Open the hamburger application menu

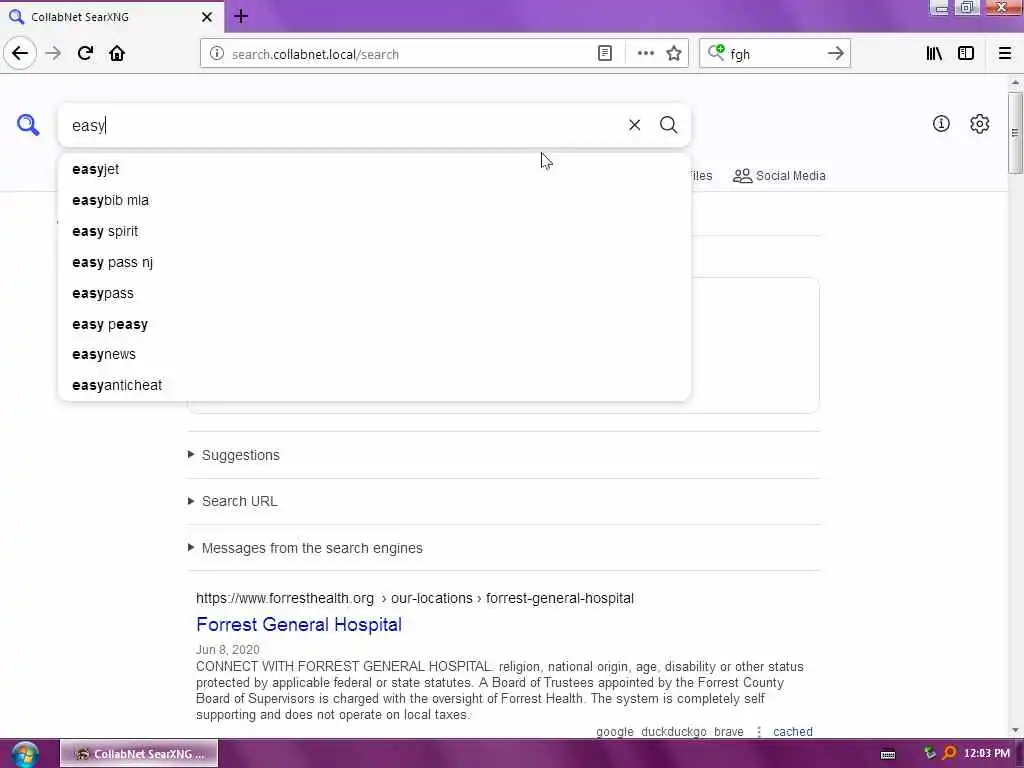1005,54
